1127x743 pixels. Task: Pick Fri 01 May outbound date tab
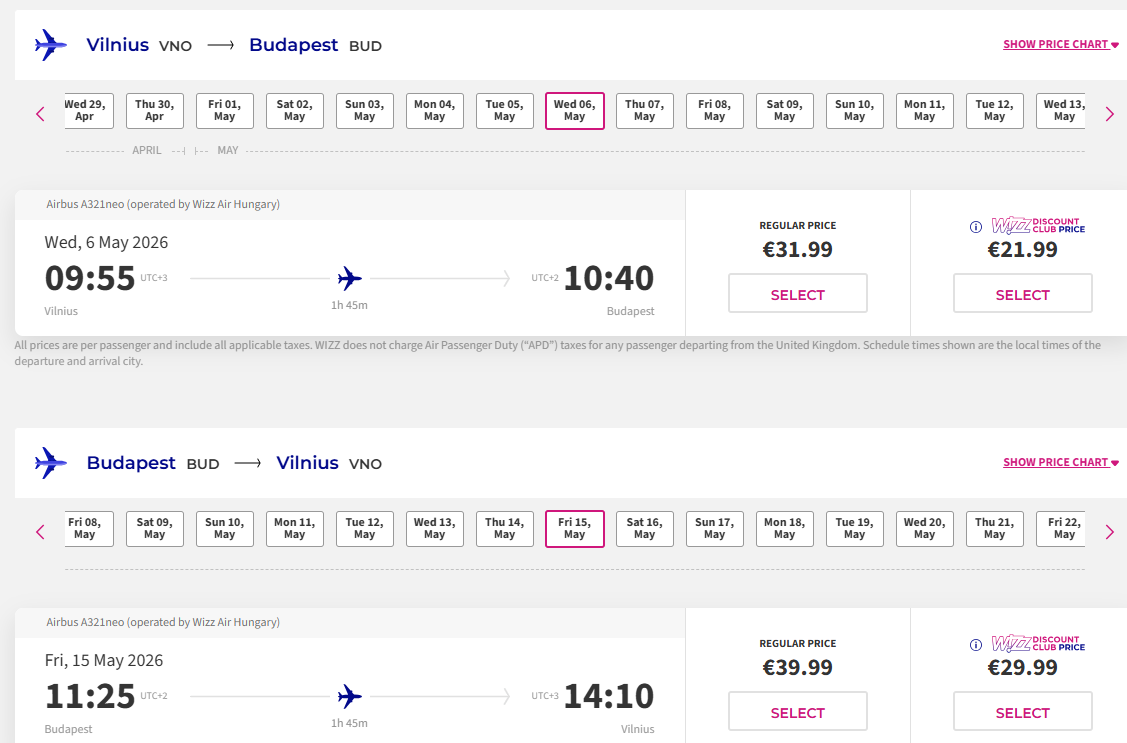[x=224, y=111]
